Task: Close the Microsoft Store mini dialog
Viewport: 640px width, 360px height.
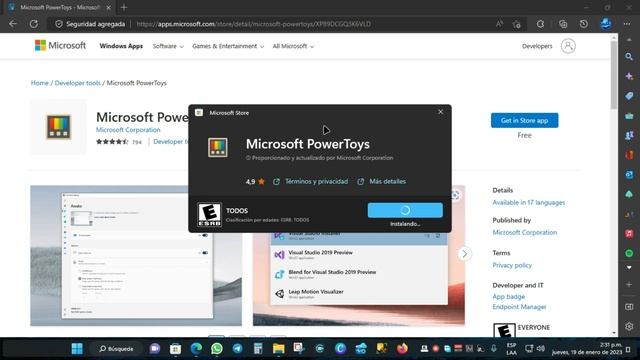Action: coord(440,112)
